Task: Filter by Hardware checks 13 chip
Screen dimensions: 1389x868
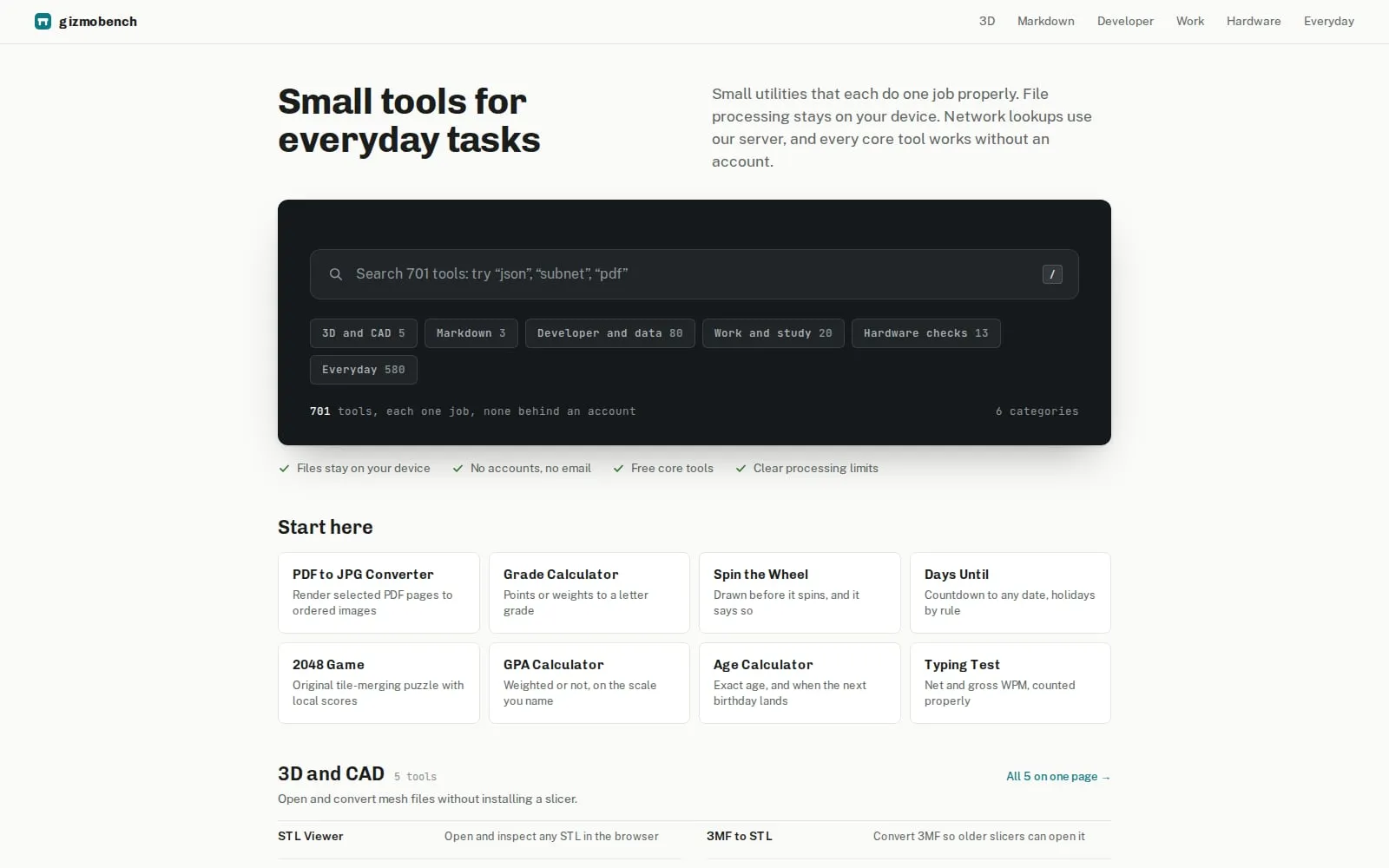Action: click(925, 333)
